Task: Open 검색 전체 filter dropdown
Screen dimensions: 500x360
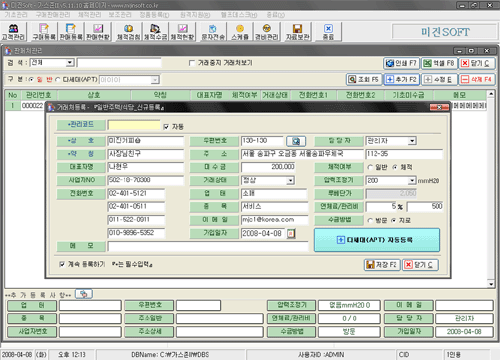Action: coord(70,63)
